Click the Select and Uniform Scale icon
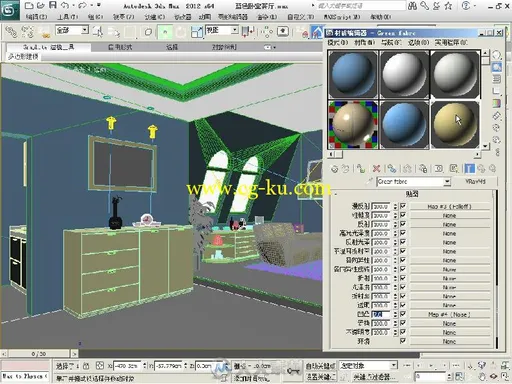 pyautogui.click(x=197, y=32)
